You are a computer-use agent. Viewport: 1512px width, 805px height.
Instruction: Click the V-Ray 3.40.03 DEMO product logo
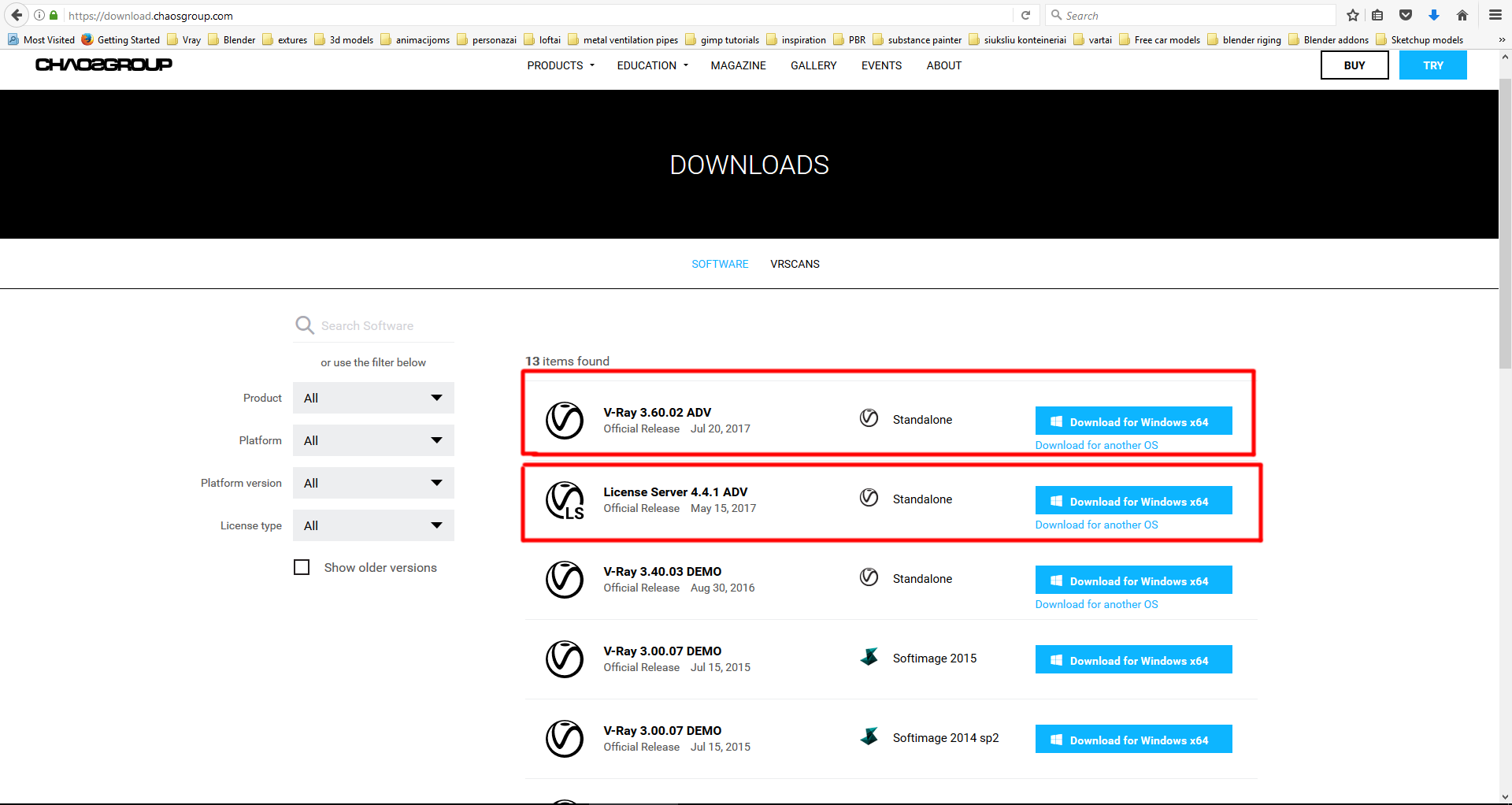click(565, 580)
